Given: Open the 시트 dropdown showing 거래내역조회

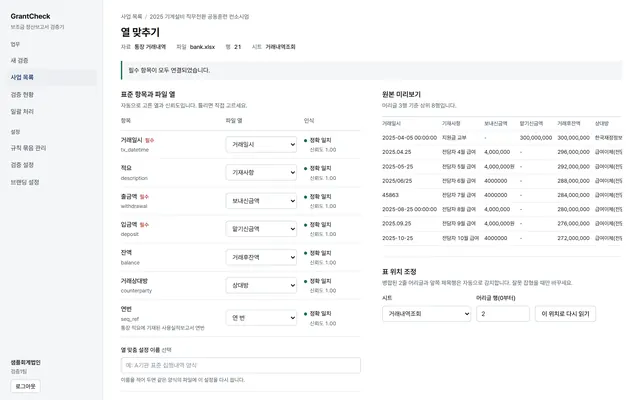Looking at the screenshot, I should click(x=427, y=314).
